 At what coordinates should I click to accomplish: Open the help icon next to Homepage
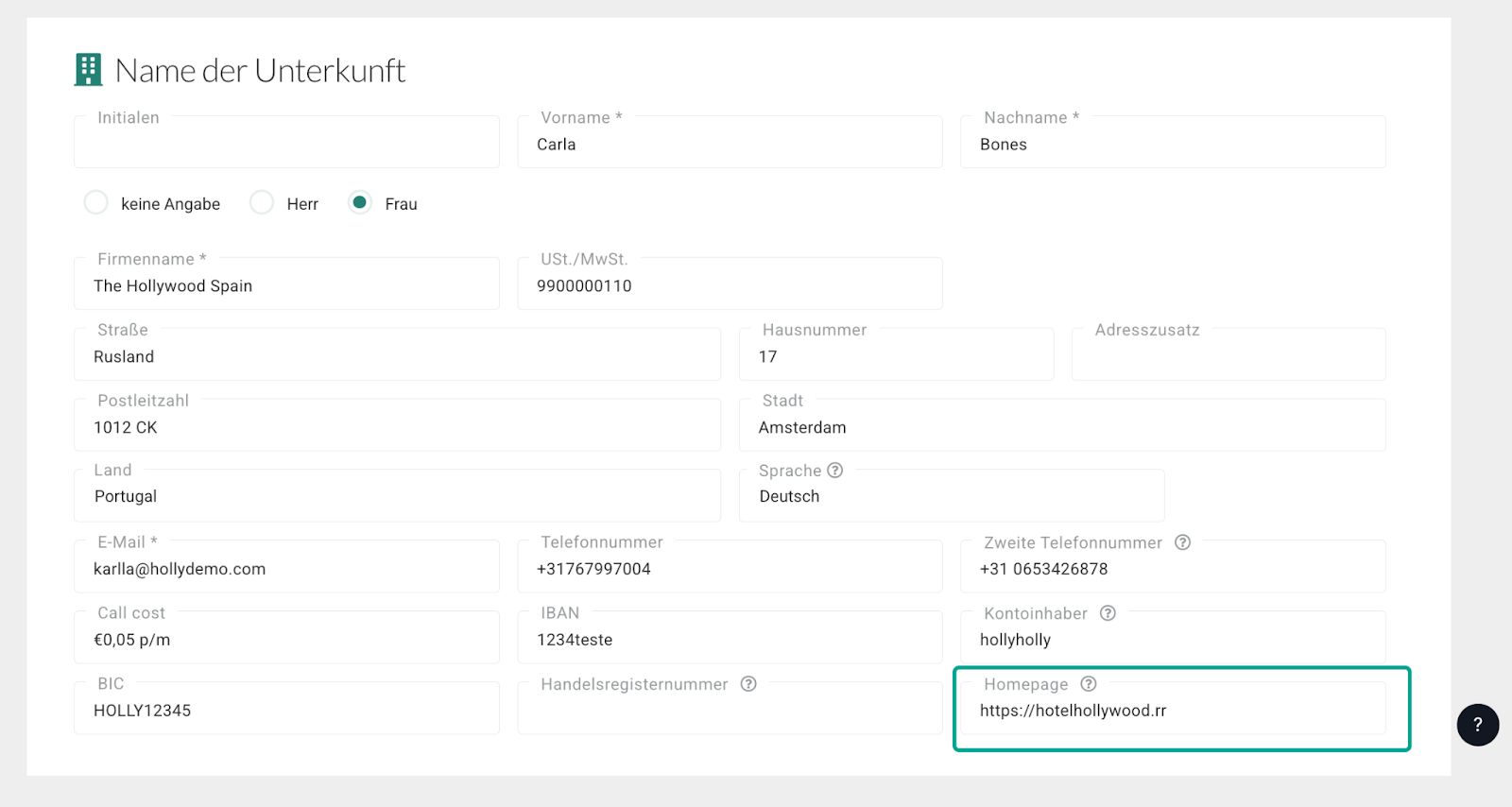pyautogui.click(x=1089, y=684)
